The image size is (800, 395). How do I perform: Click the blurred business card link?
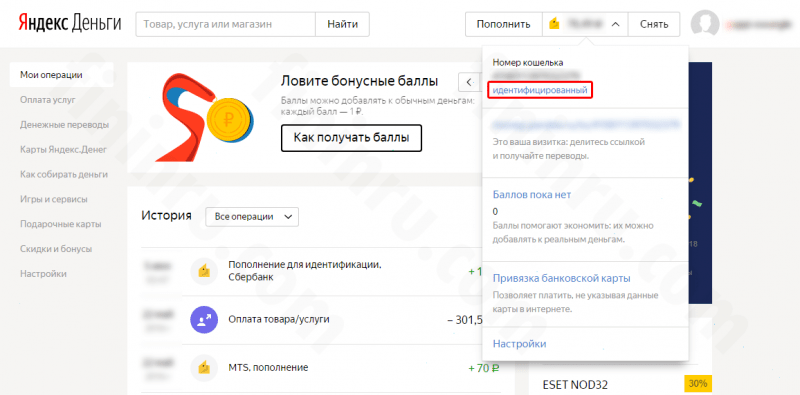tap(586, 124)
